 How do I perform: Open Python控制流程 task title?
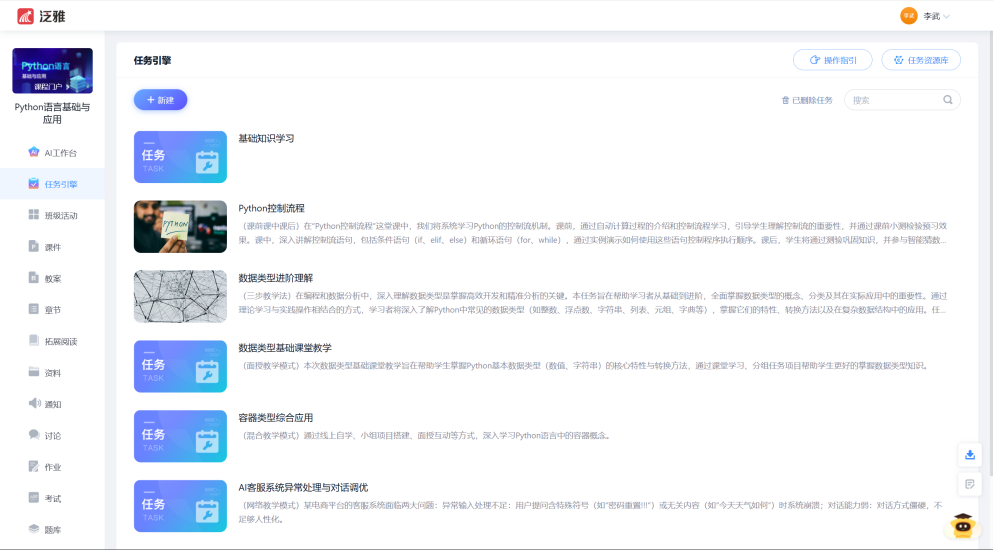click(x=272, y=208)
